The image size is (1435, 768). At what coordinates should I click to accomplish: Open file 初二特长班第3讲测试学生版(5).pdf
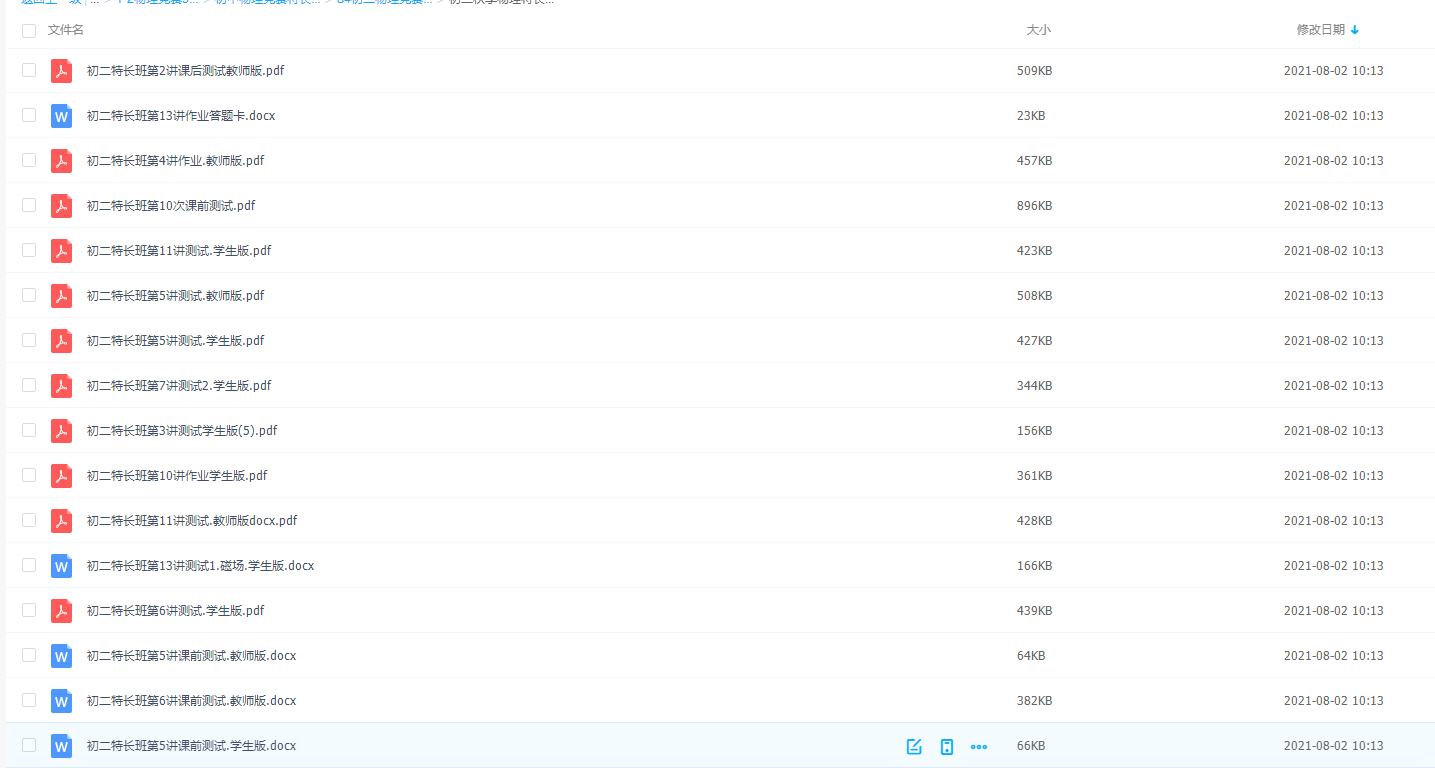tap(182, 431)
